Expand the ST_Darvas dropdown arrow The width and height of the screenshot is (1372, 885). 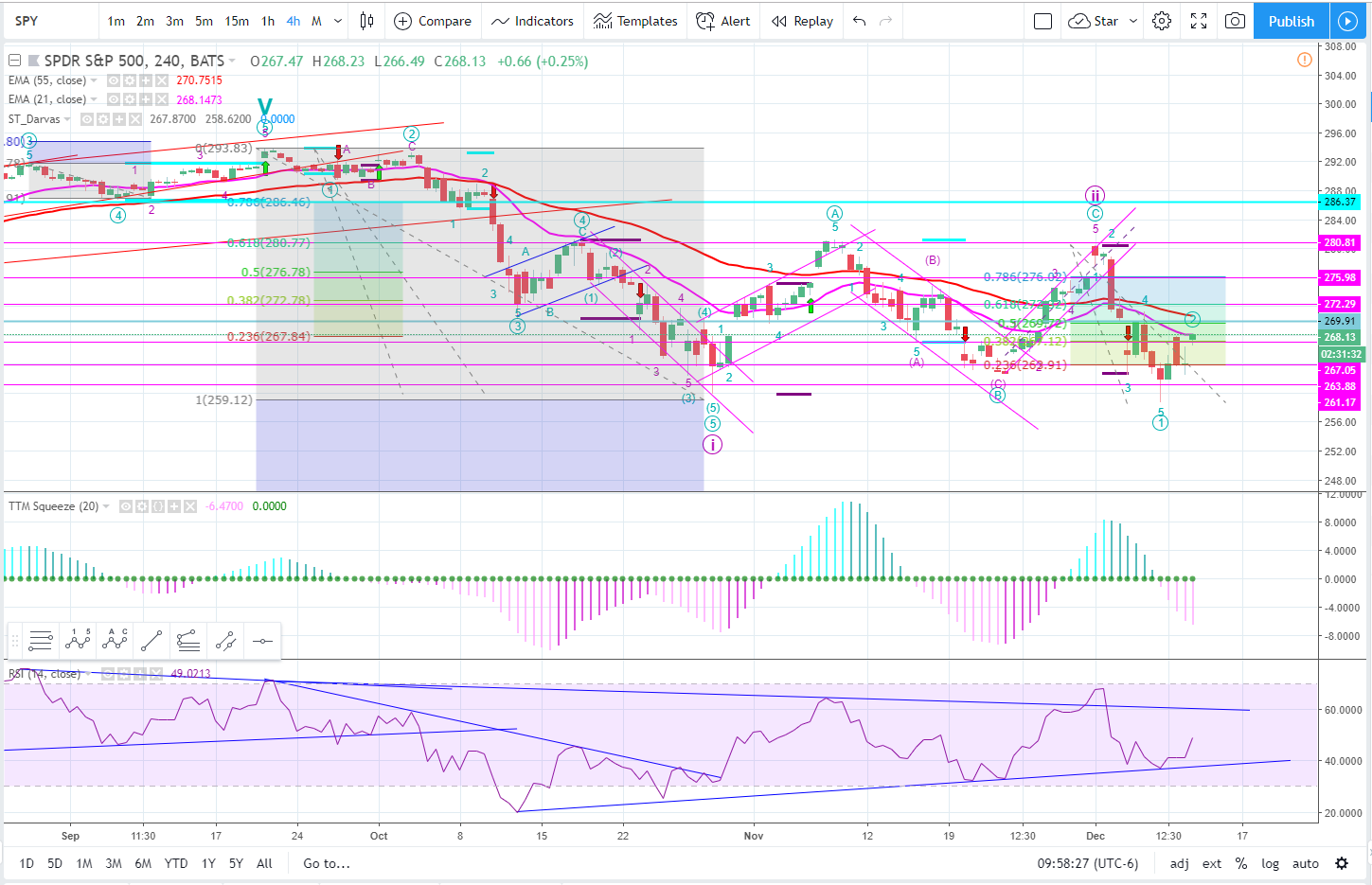[x=68, y=119]
